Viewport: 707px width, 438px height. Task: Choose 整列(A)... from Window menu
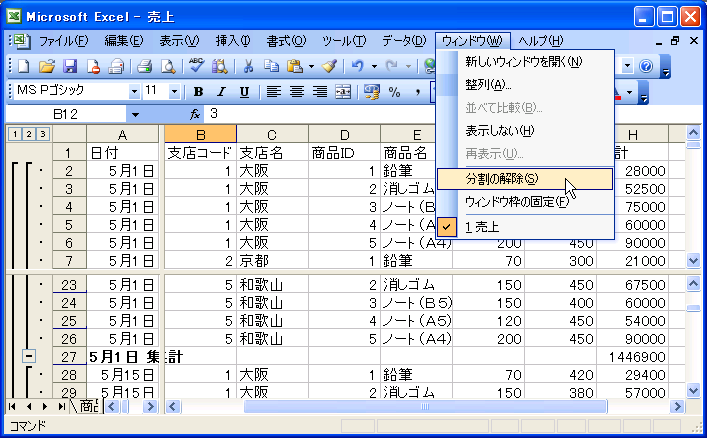pyautogui.click(x=525, y=84)
